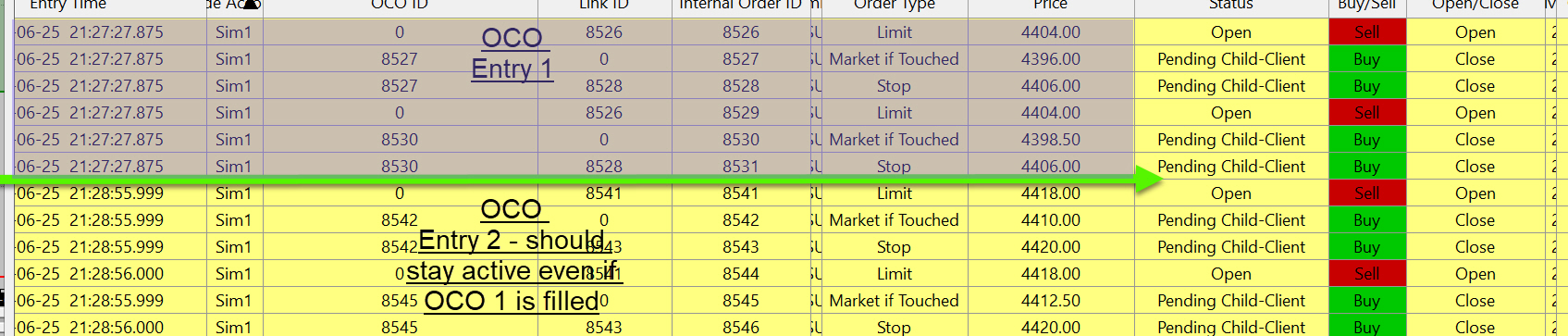Sort by the OCO ID column header

(400, 5)
